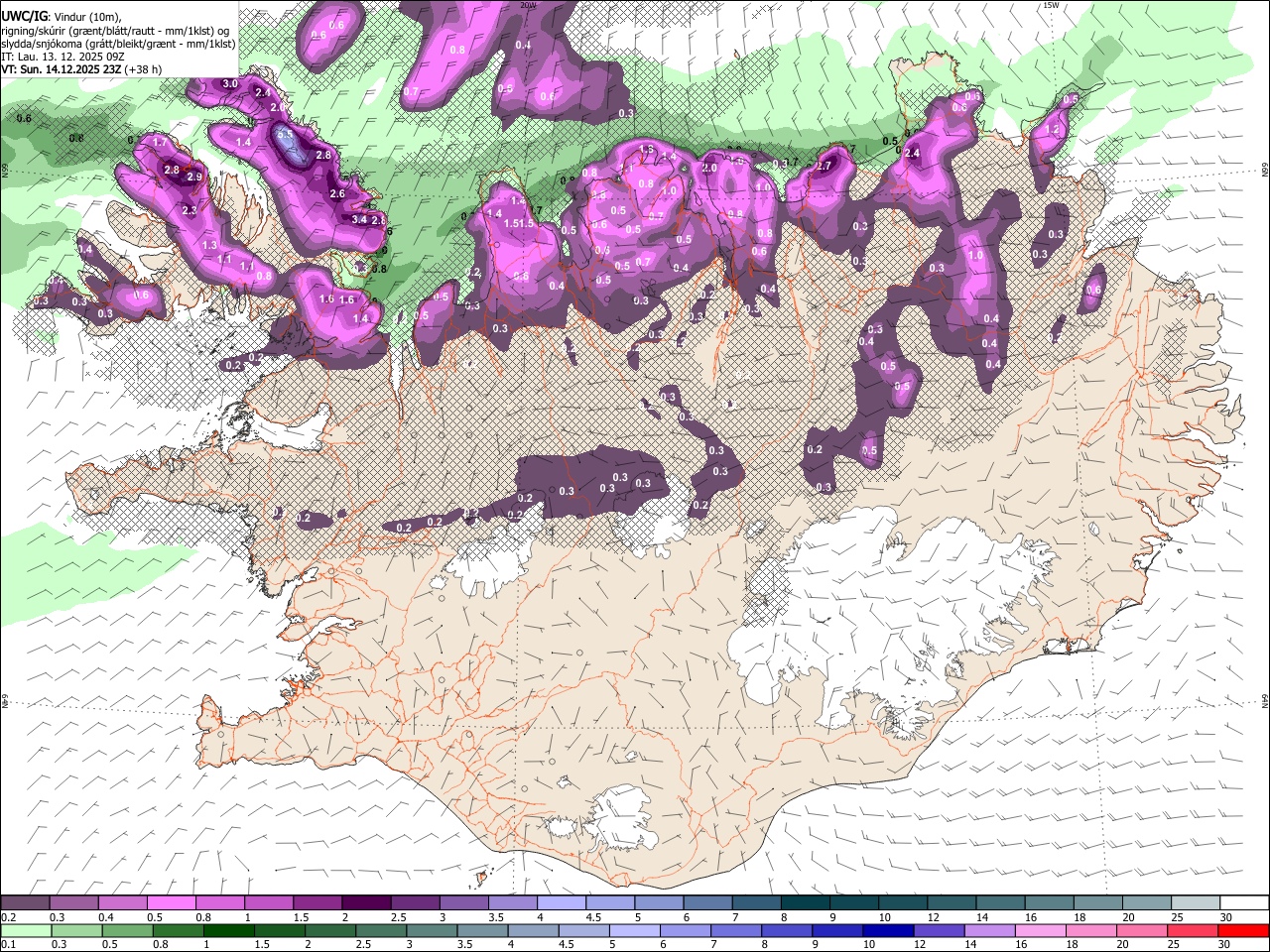Select the snow-scale swatch between 0.2 and 0.3
The image size is (1270, 952).
pyautogui.click(x=25, y=903)
